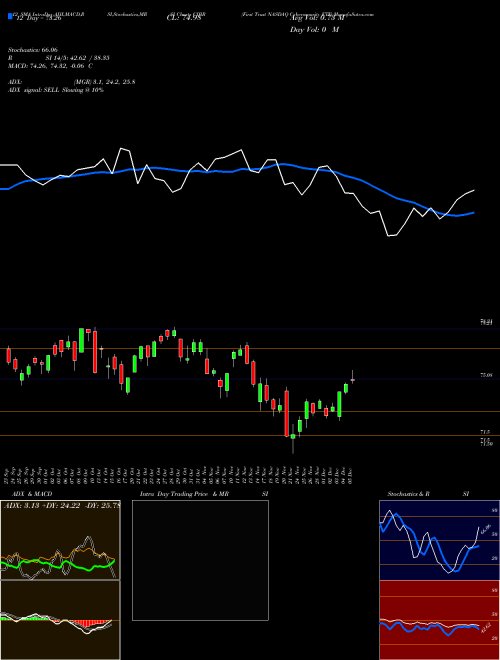This screenshot has width=500, height=660.
Task: Click the 66.06 value on Stochastics chart
Action: click(488, 528)
